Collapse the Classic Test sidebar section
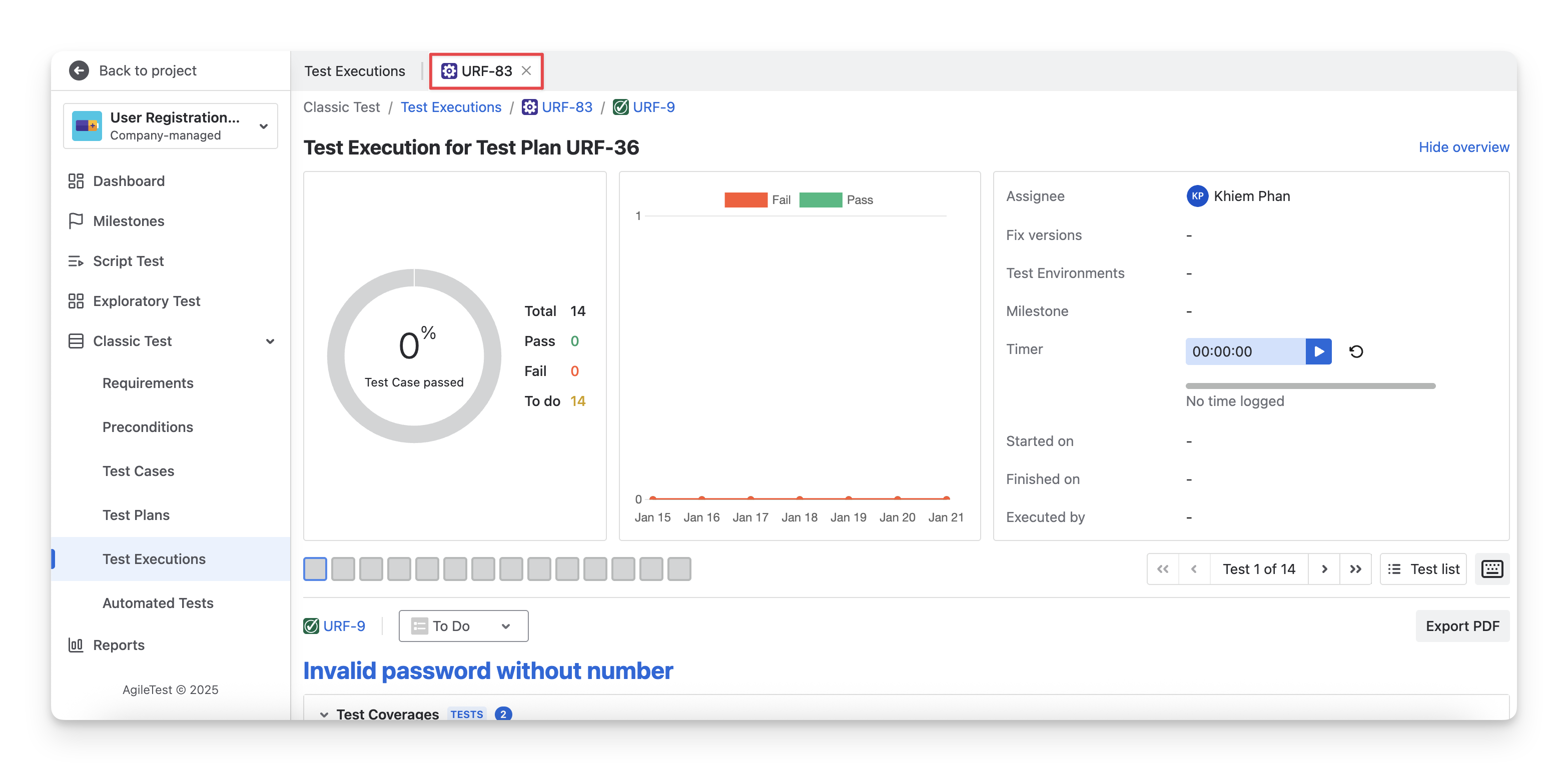This screenshot has height=771, width=1568. pyautogui.click(x=270, y=341)
